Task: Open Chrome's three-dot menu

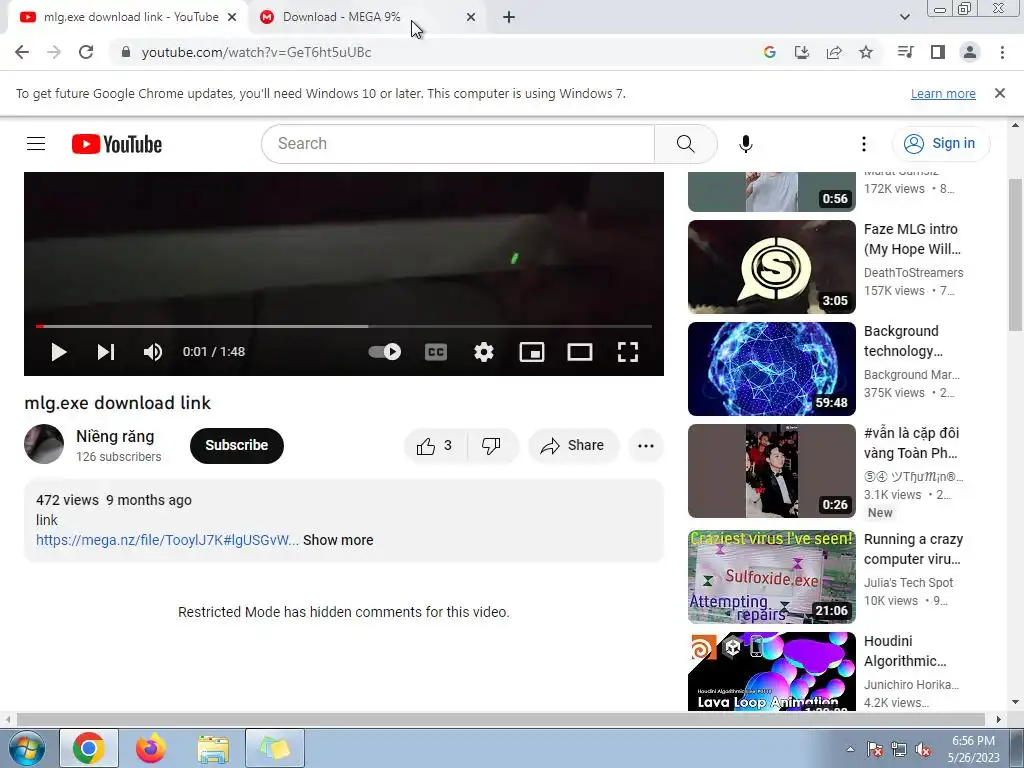Action: (1002, 52)
